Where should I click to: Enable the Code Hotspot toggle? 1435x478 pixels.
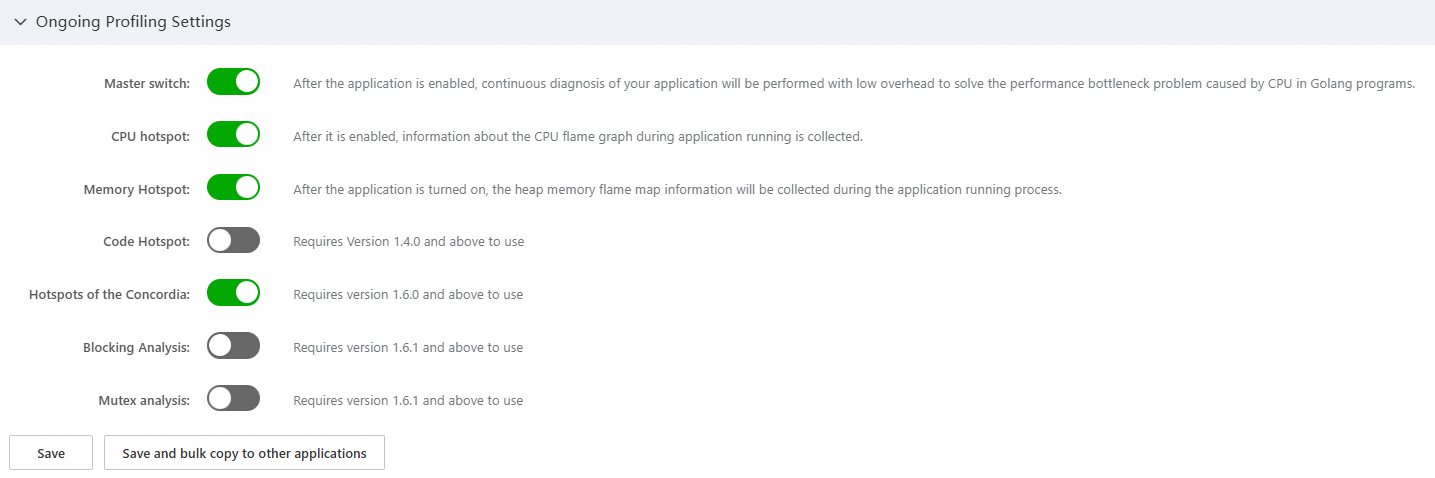(233, 241)
